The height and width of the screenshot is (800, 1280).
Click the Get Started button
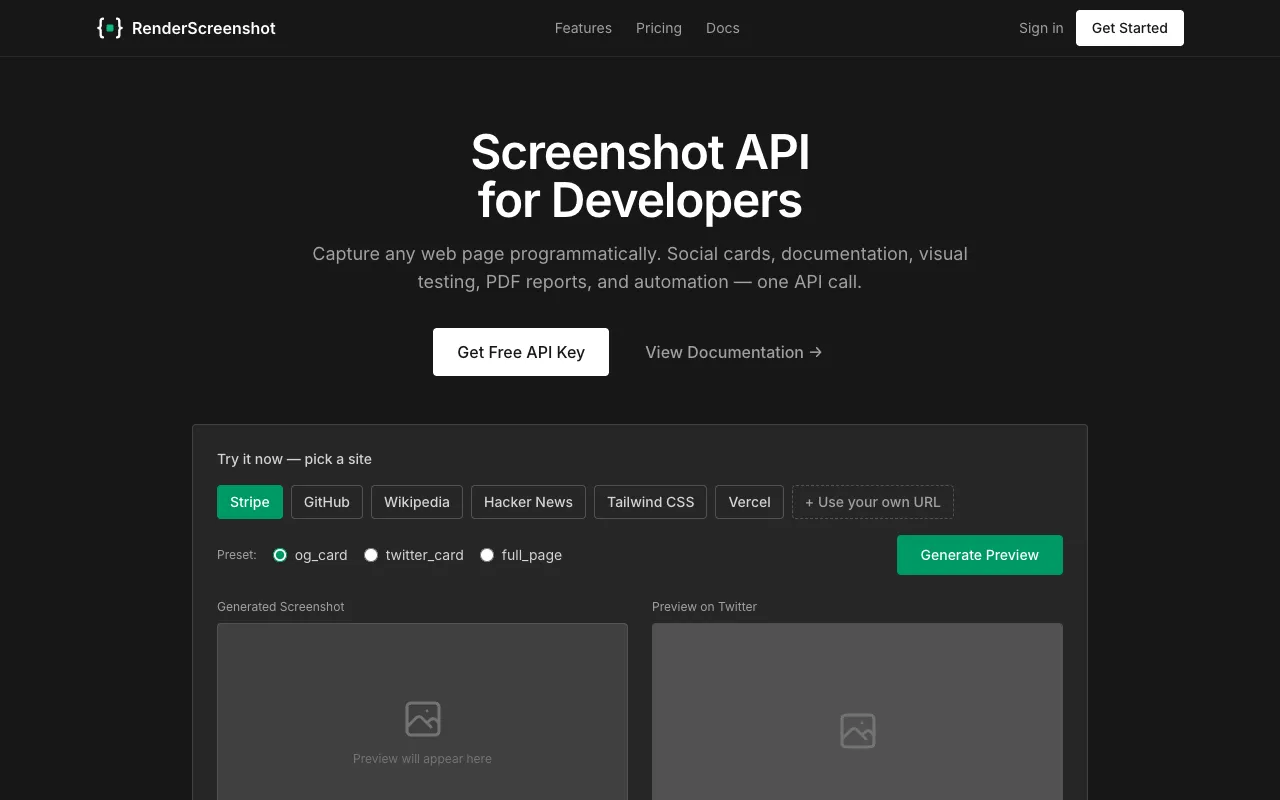pyautogui.click(x=1130, y=28)
